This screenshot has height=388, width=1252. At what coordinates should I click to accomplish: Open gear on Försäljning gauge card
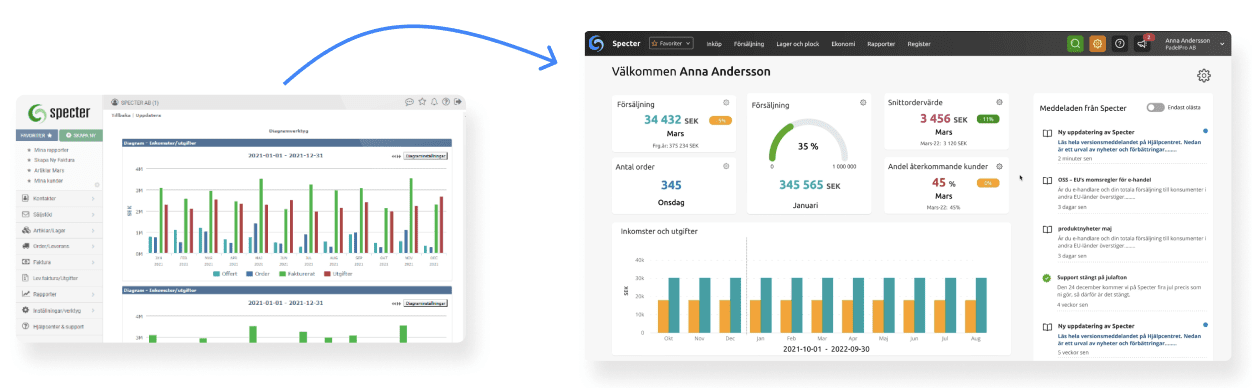click(863, 103)
